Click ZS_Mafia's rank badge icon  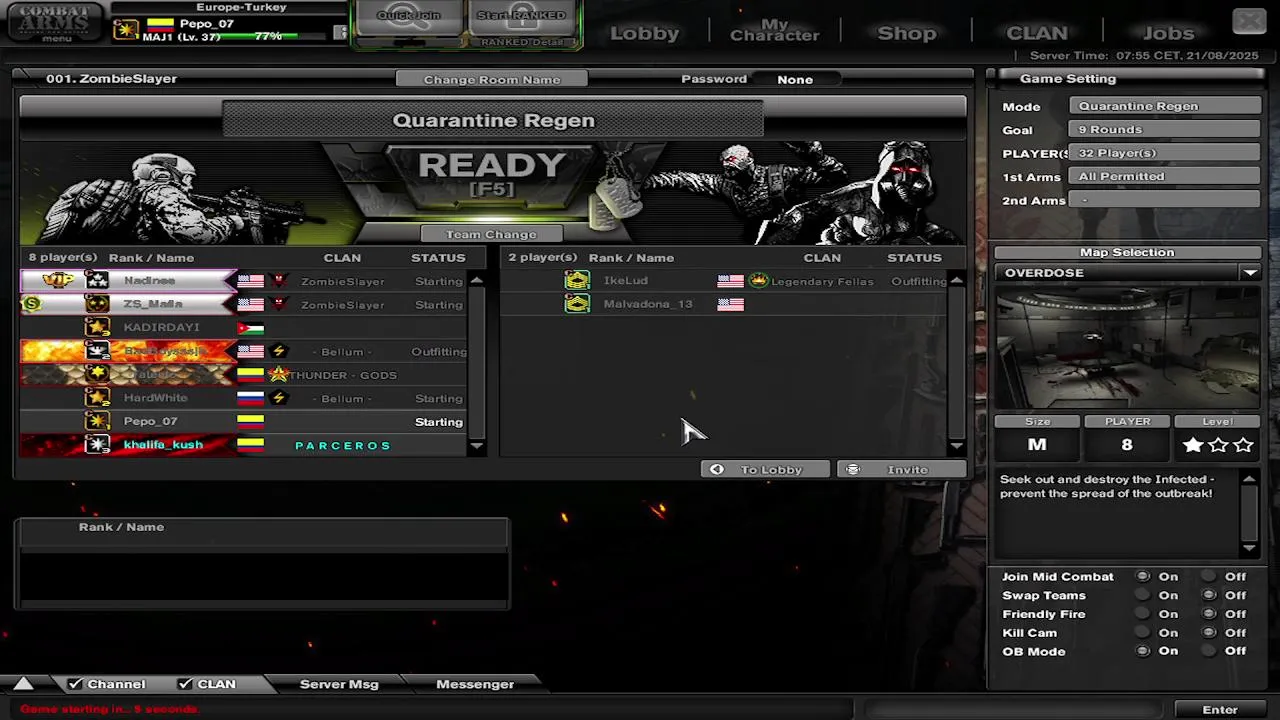[x=97, y=304]
